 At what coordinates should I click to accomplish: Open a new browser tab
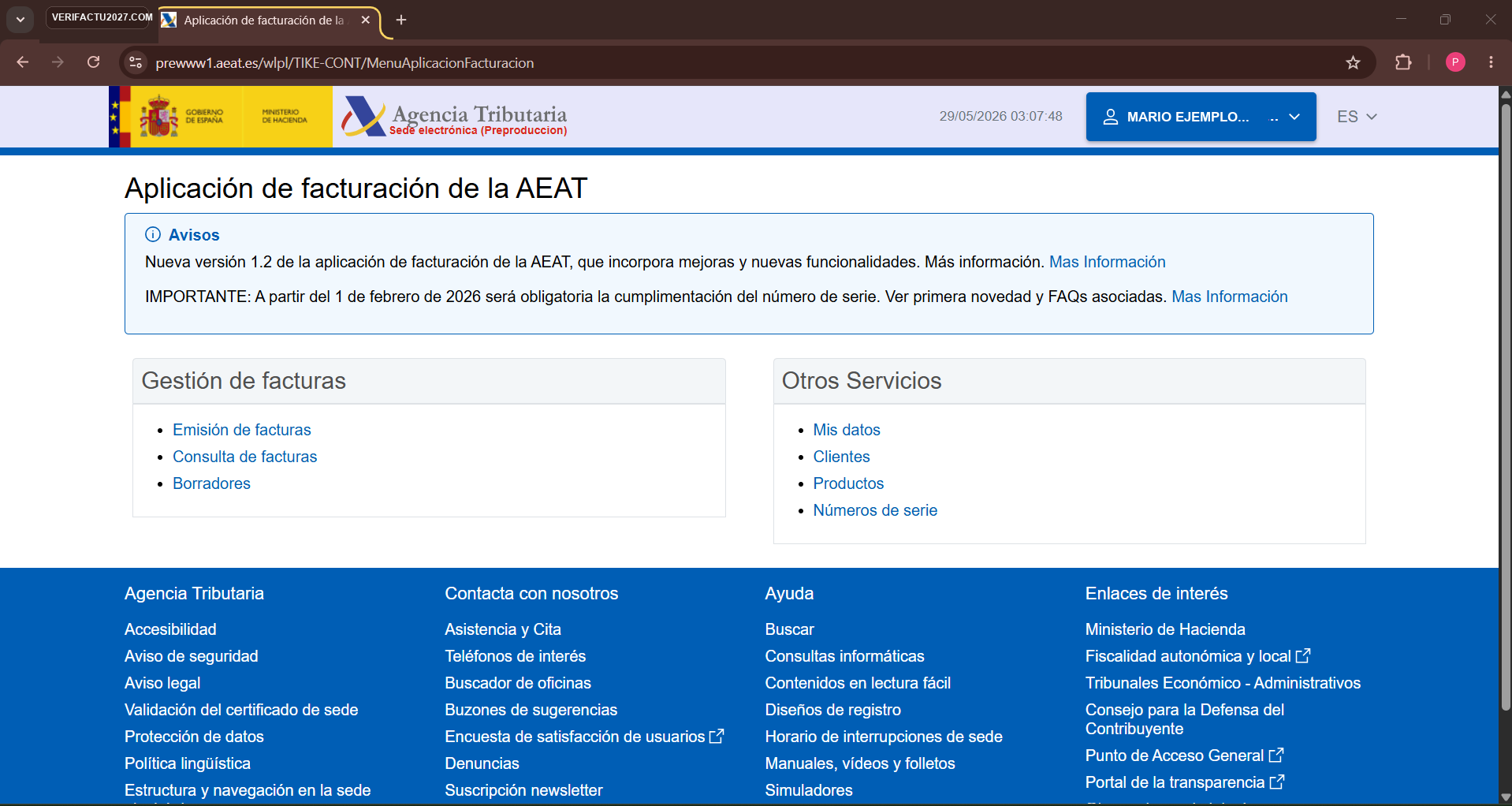pyautogui.click(x=401, y=20)
